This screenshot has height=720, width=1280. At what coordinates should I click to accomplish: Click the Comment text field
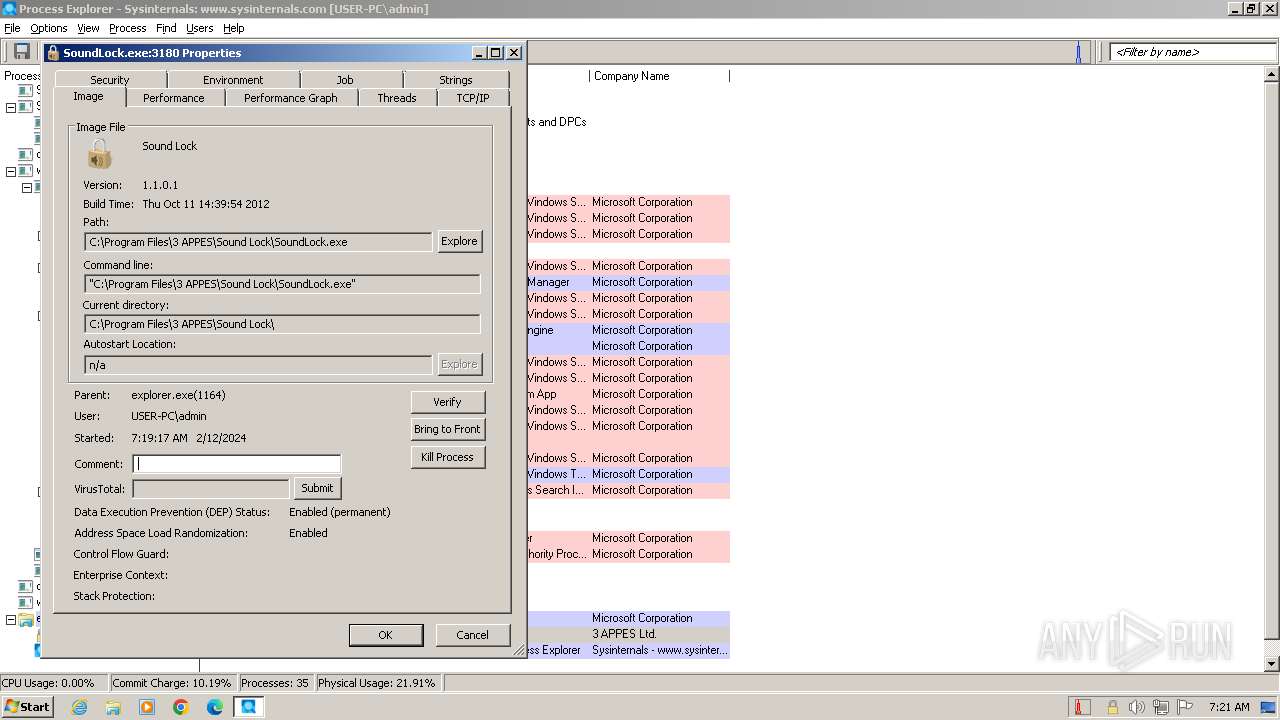pos(237,464)
